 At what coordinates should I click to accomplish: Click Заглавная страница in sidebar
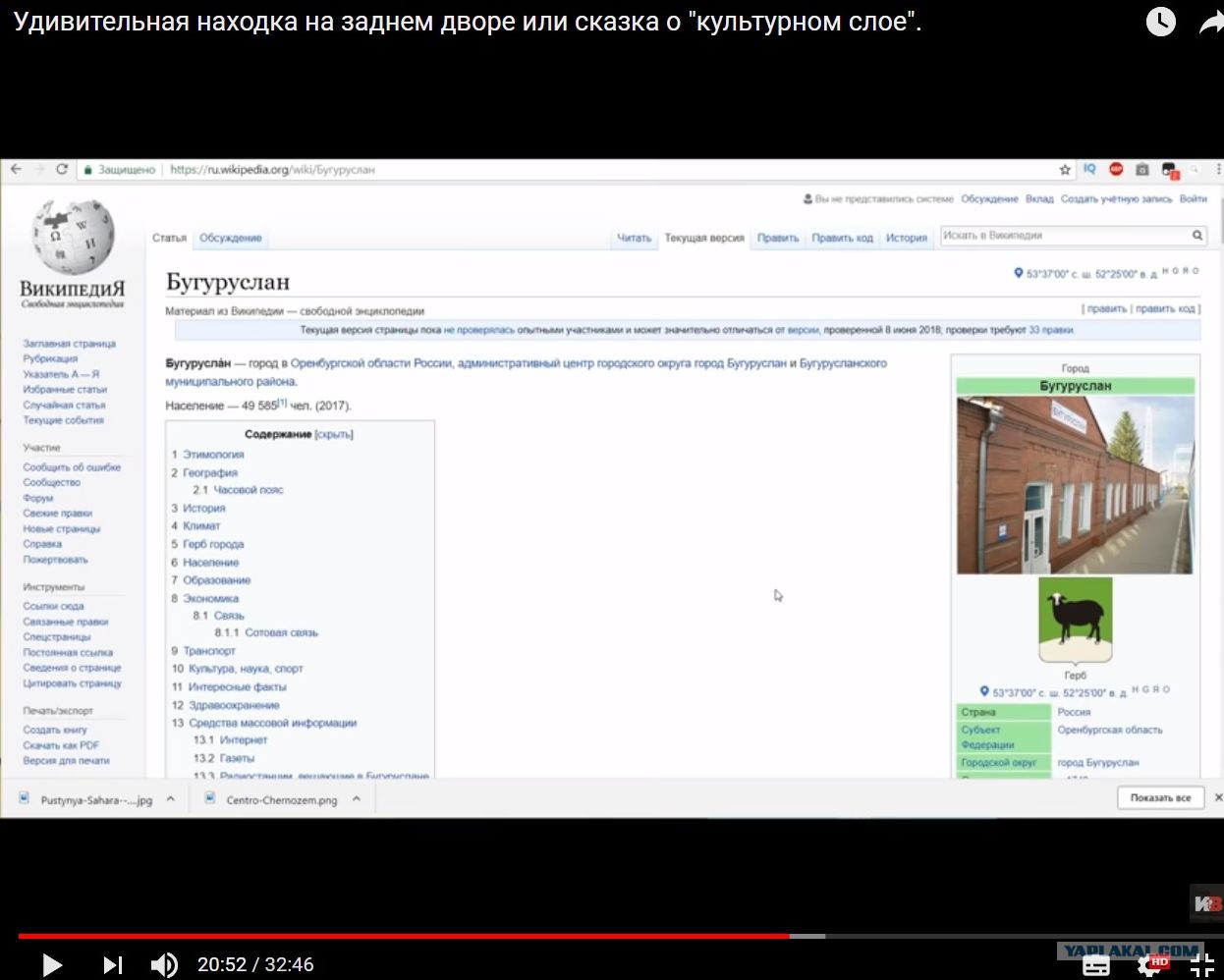point(70,344)
